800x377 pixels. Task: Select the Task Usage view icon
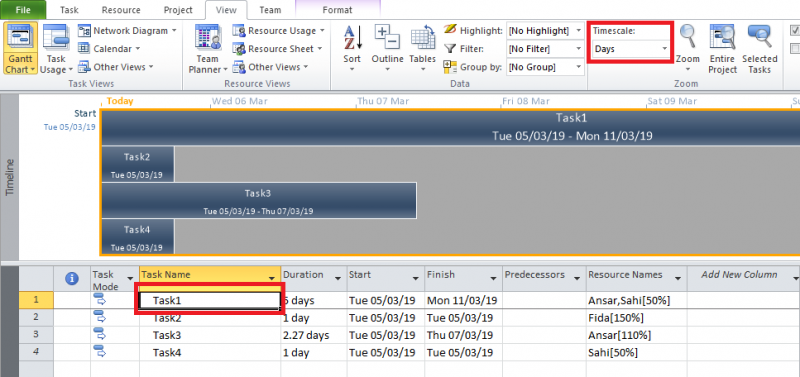[56, 37]
